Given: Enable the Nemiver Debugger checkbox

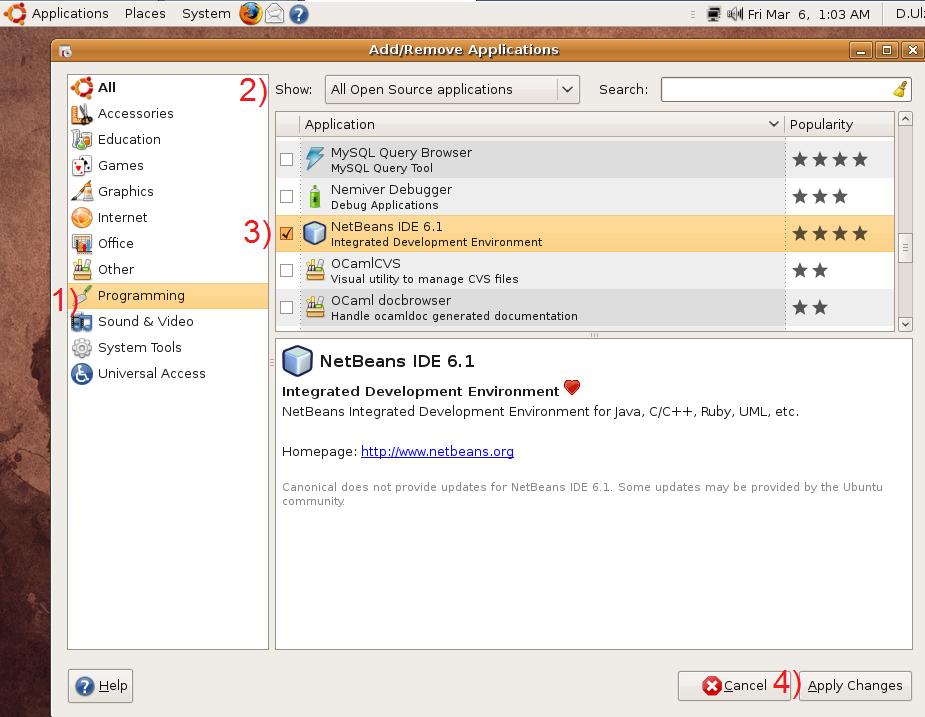Looking at the screenshot, I should click(287, 196).
